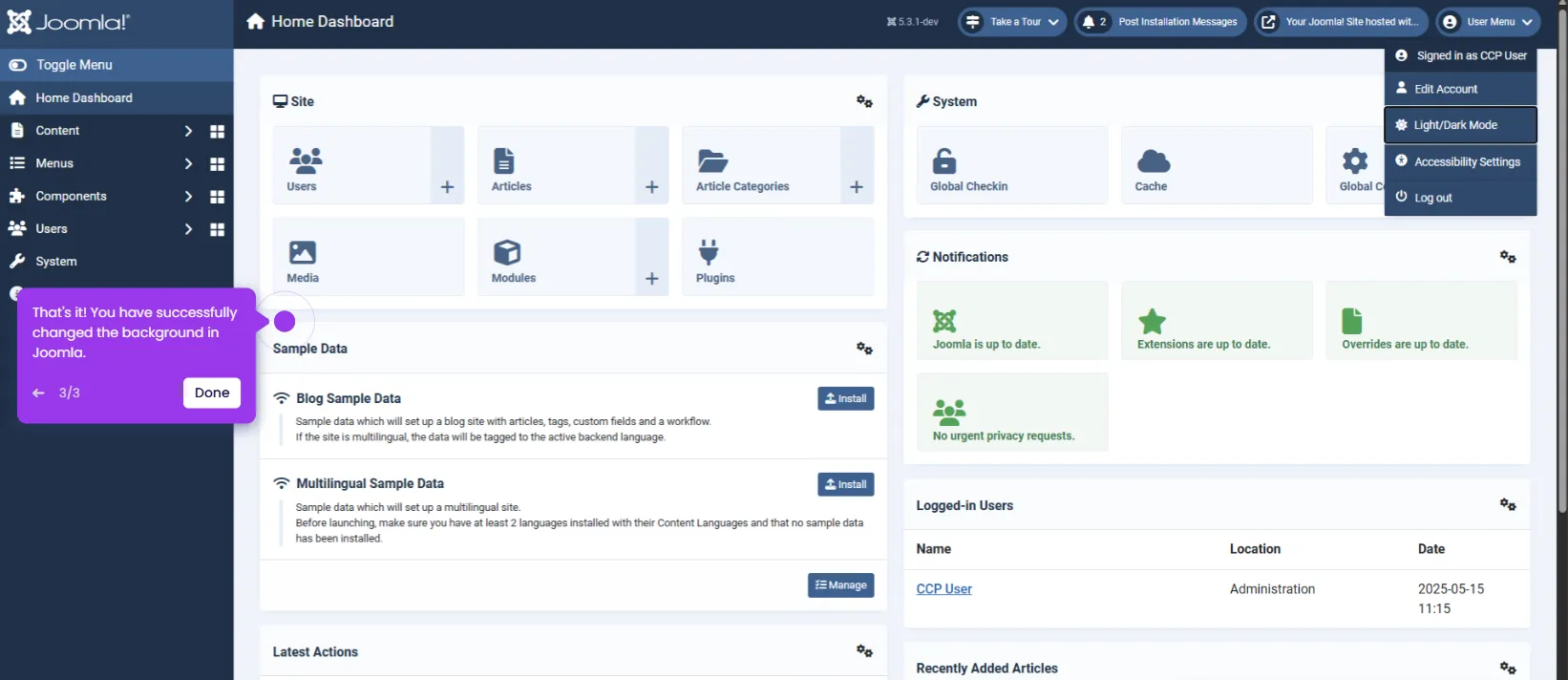The image size is (1568, 680).
Task: Click Done in the tour popup
Action: [x=212, y=393]
